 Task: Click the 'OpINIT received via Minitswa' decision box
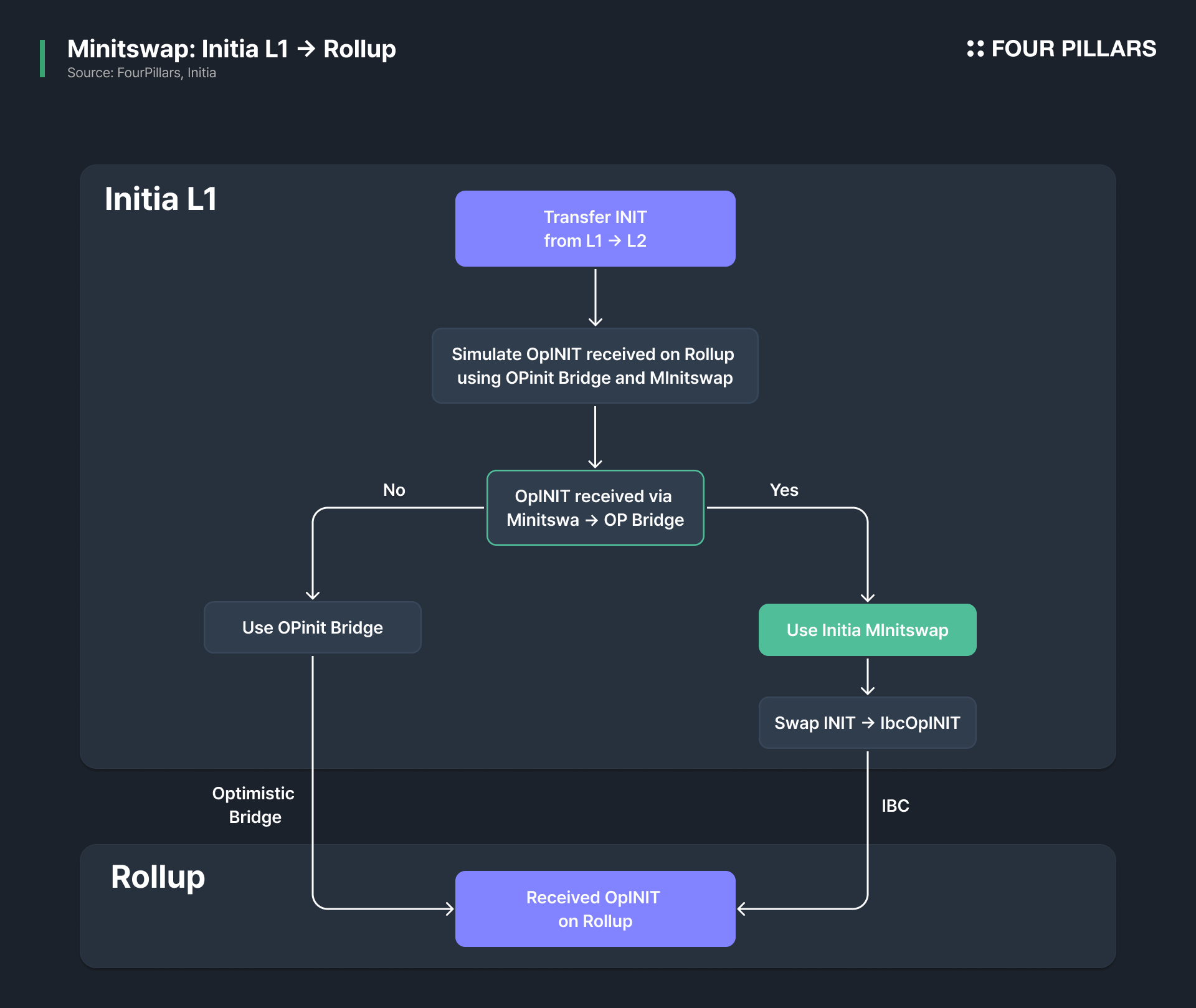(x=595, y=508)
